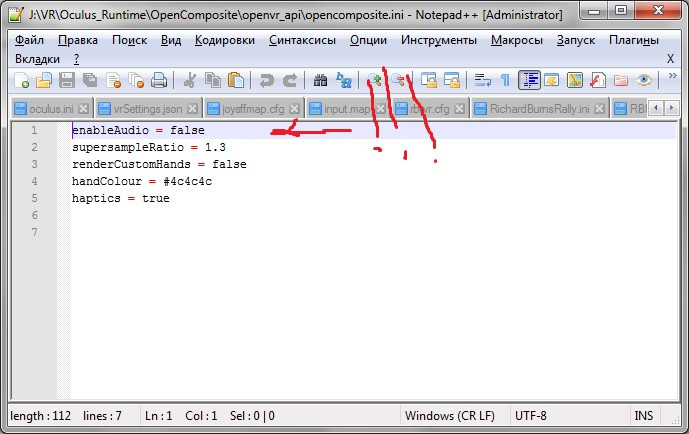Close document with menu bar X
This screenshot has width=689, height=434.
point(670,58)
